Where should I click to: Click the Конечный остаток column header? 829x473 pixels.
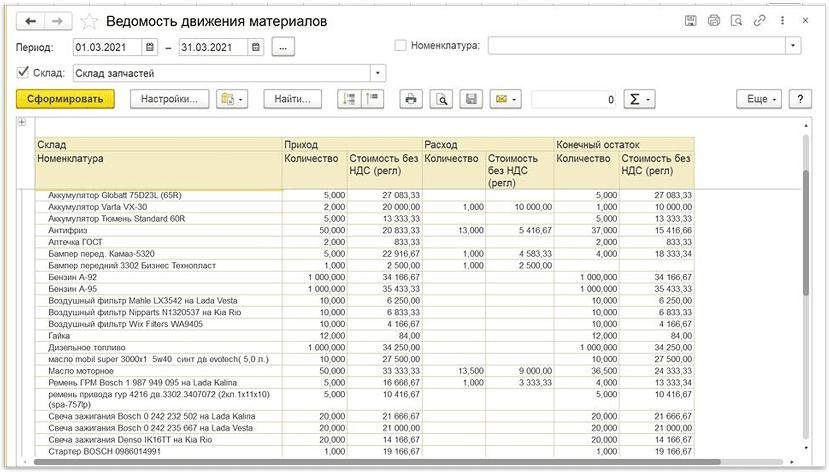coord(624,144)
